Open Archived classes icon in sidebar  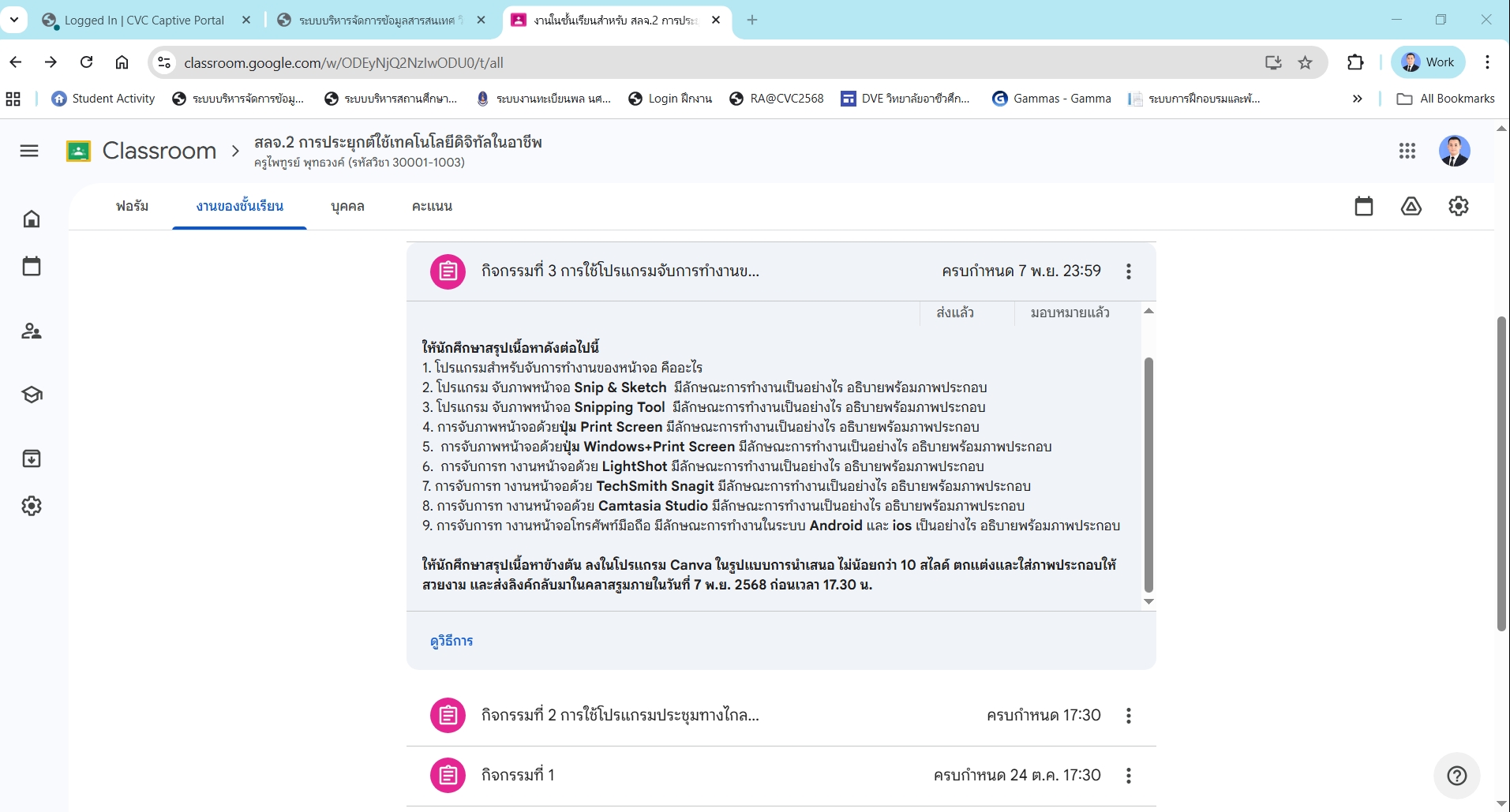[32, 458]
